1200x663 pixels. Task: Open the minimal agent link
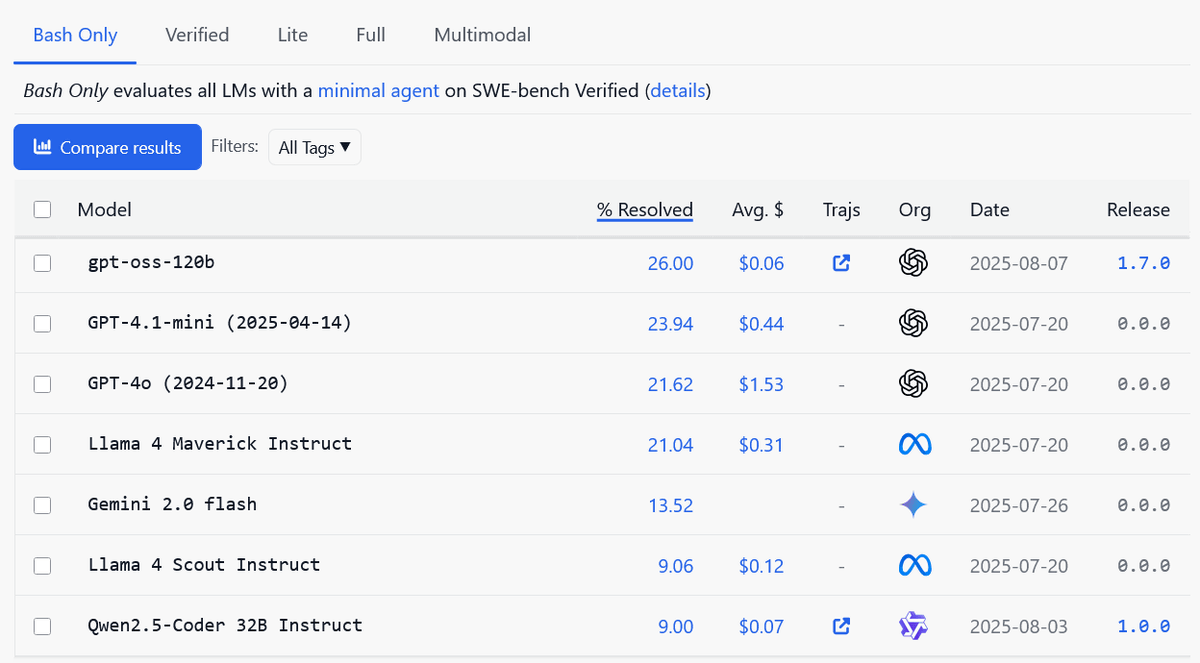[378, 91]
